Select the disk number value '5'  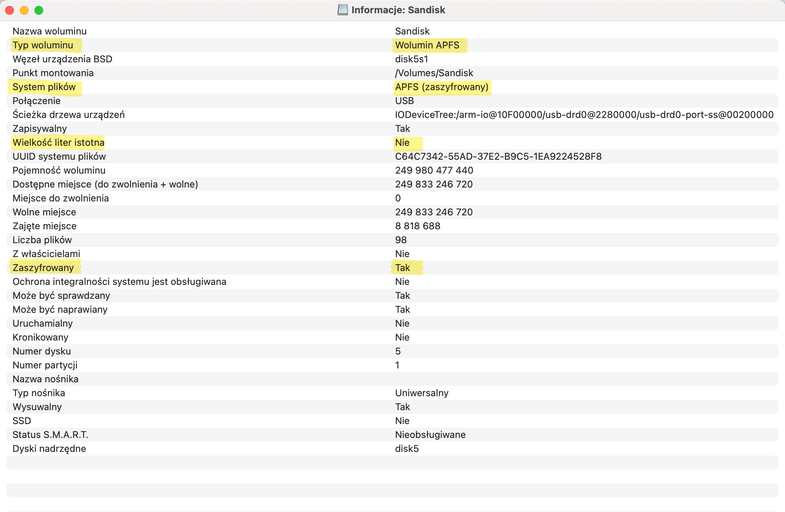tap(398, 351)
